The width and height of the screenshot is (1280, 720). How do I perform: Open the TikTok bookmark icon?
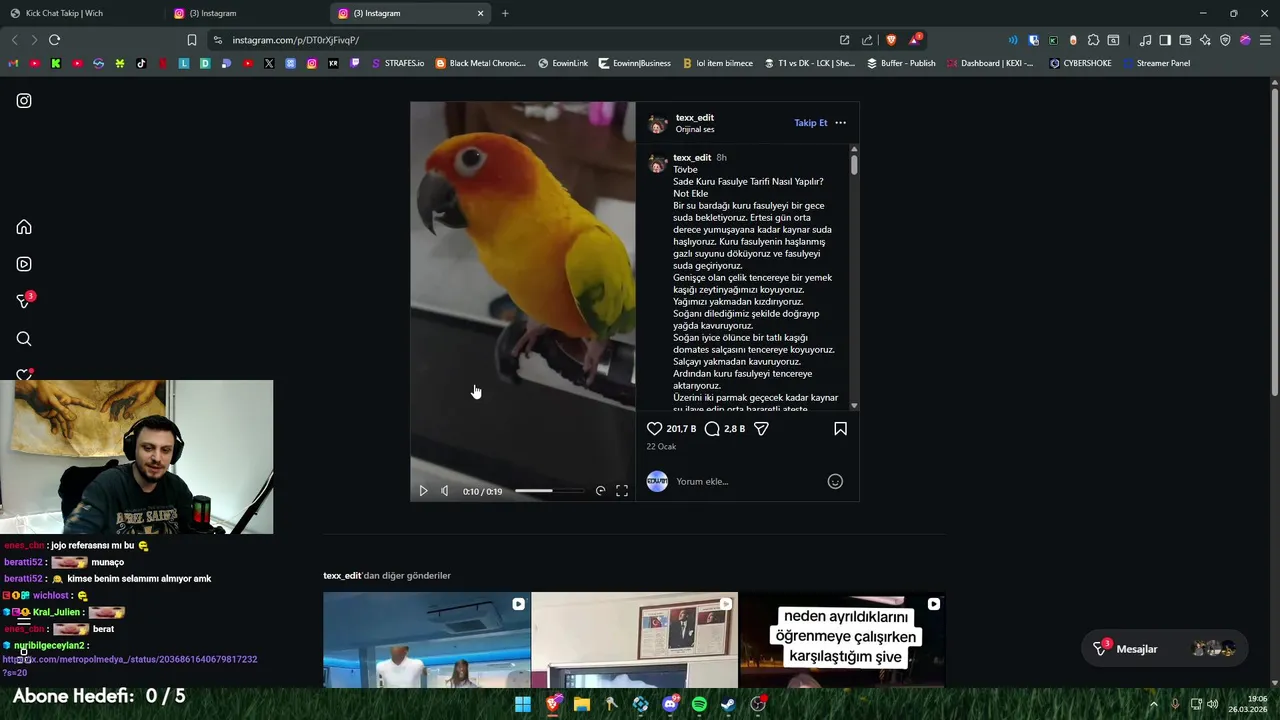(x=141, y=63)
